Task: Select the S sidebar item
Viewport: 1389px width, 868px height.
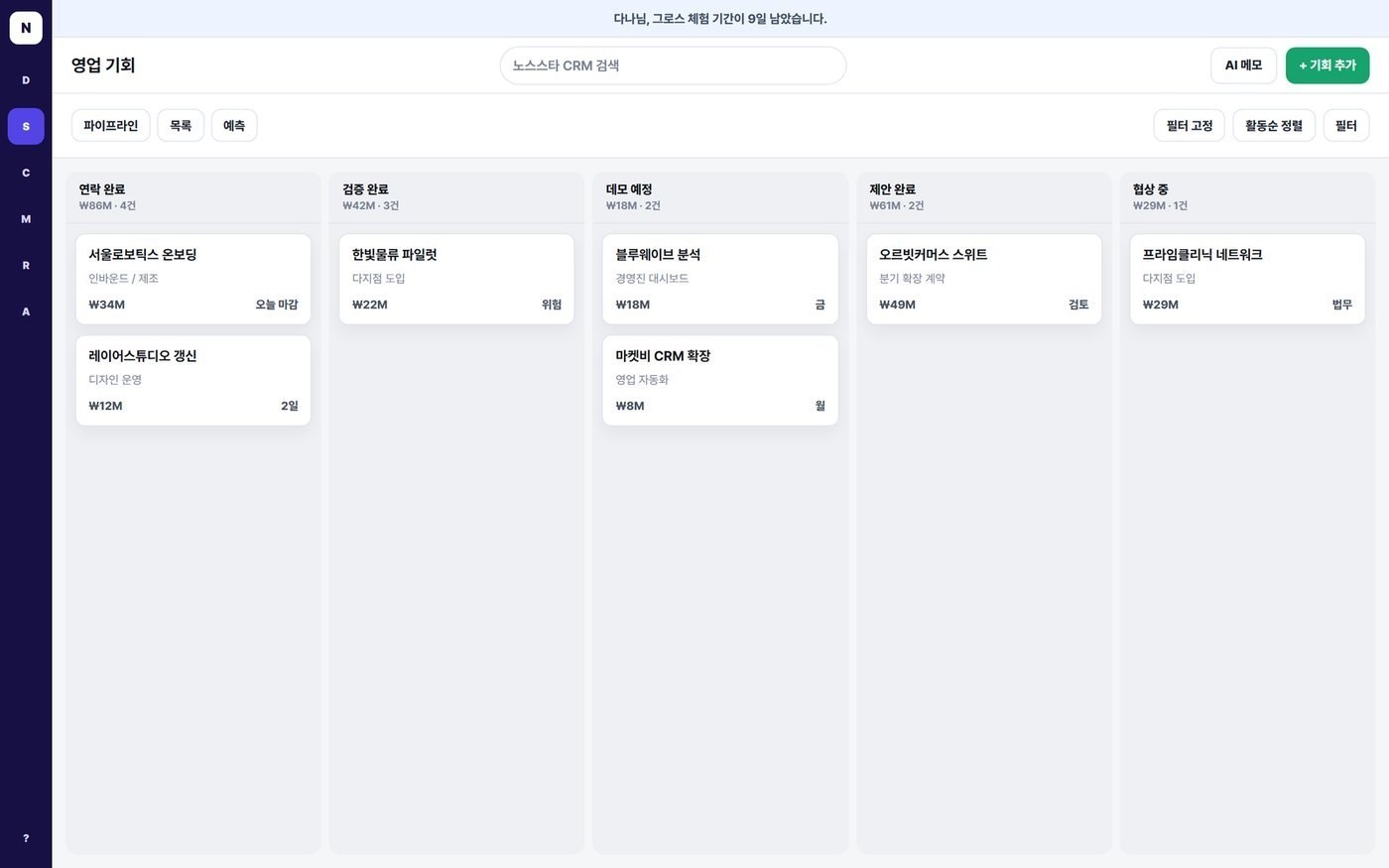Action: pos(26,127)
